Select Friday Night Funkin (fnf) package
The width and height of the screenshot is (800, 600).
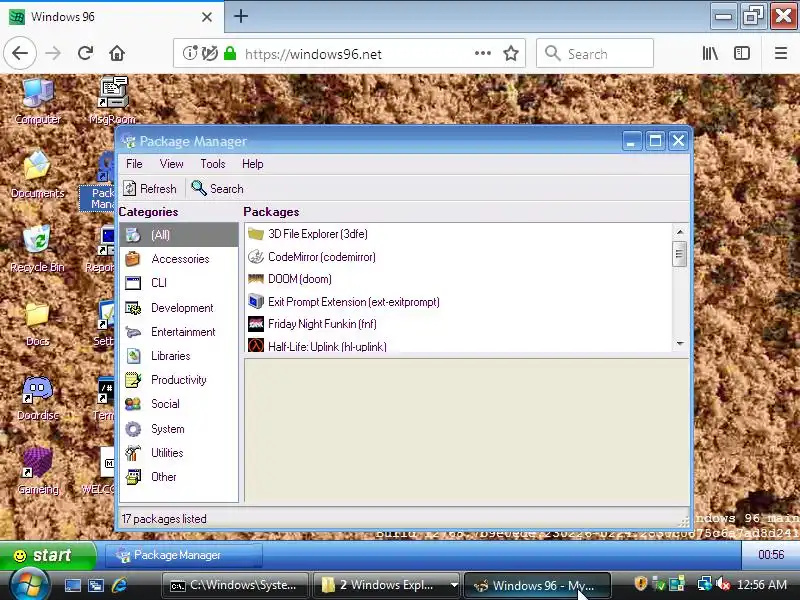click(x=459, y=324)
